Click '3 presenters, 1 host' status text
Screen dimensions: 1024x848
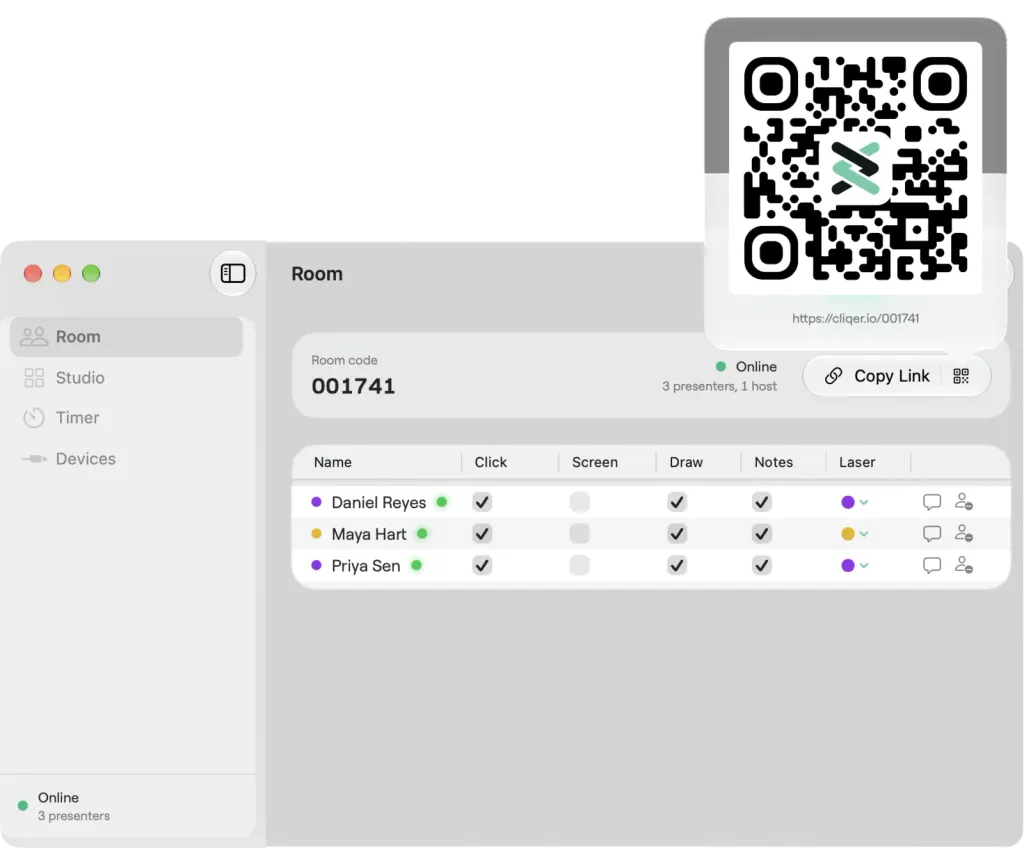coord(719,386)
